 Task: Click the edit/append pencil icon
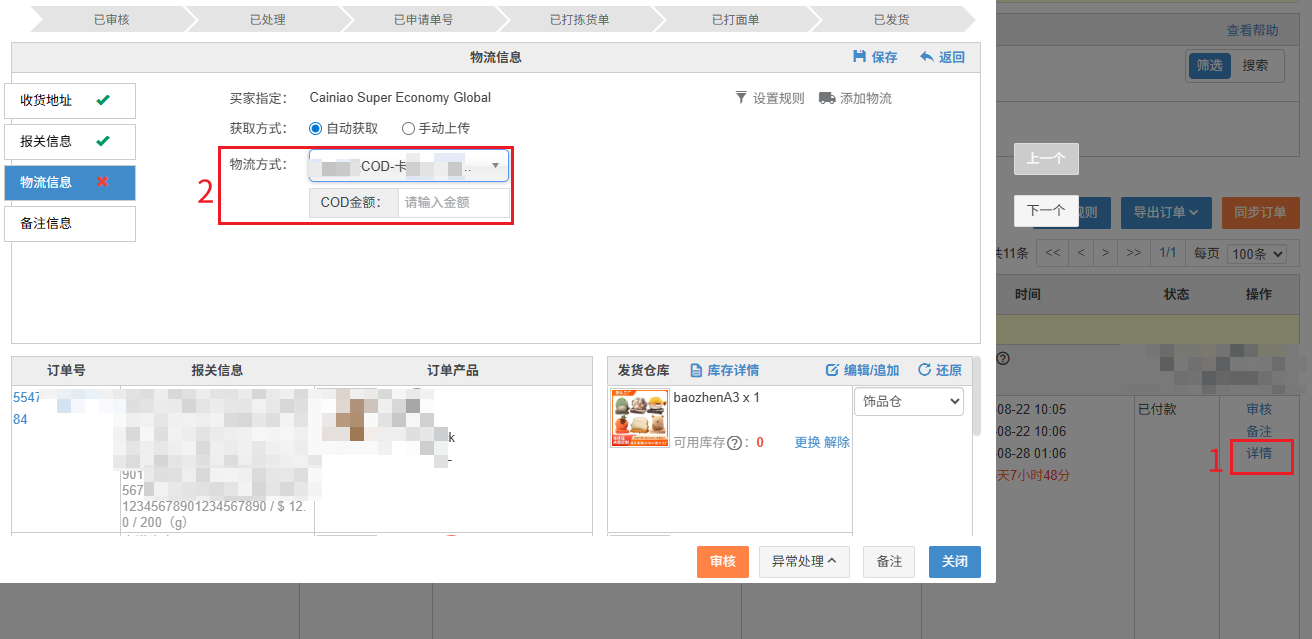tap(832, 370)
